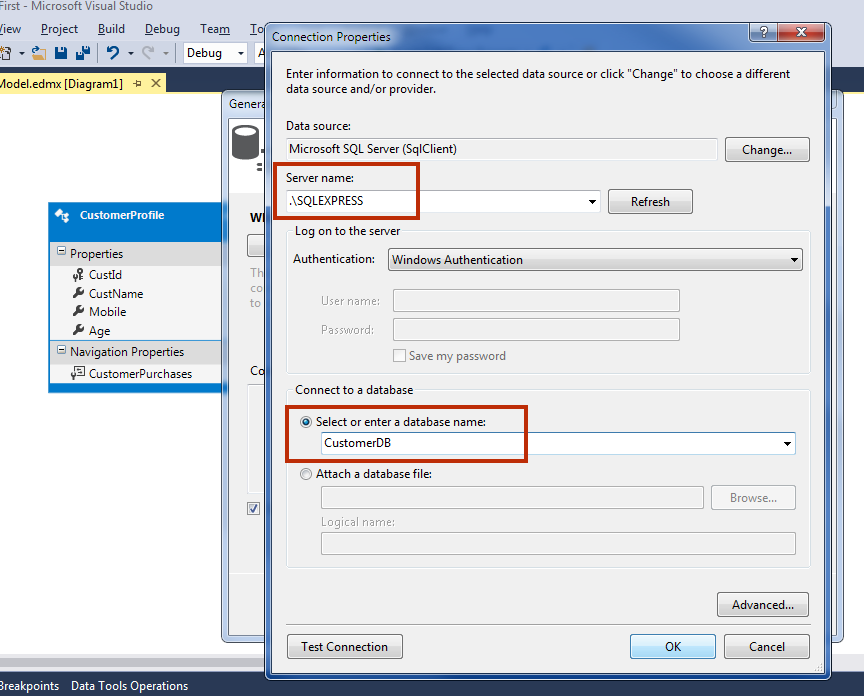Select the 'Attach a database file' radio
This screenshot has width=864, height=696.
click(306, 474)
